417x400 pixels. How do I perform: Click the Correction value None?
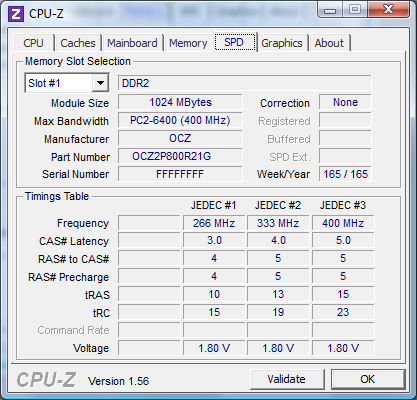(x=345, y=102)
